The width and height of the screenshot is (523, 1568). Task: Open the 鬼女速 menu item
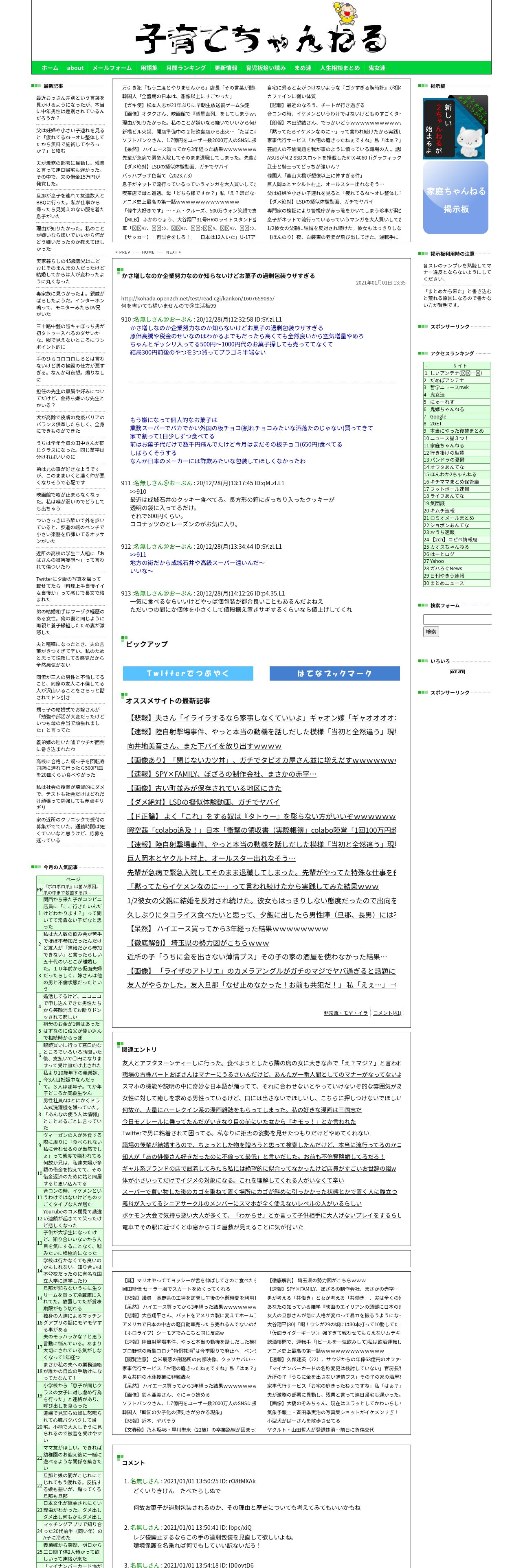click(x=377, y=68)
